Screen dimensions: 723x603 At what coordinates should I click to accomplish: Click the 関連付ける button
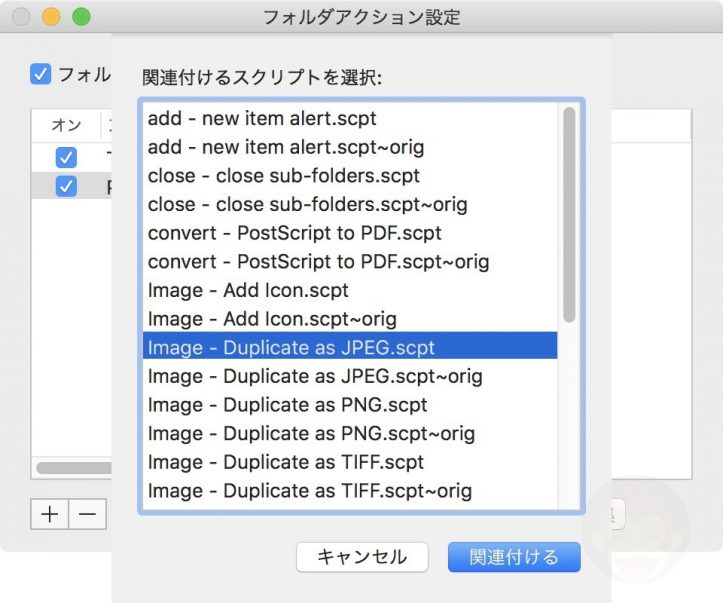[x=514, y=557]
